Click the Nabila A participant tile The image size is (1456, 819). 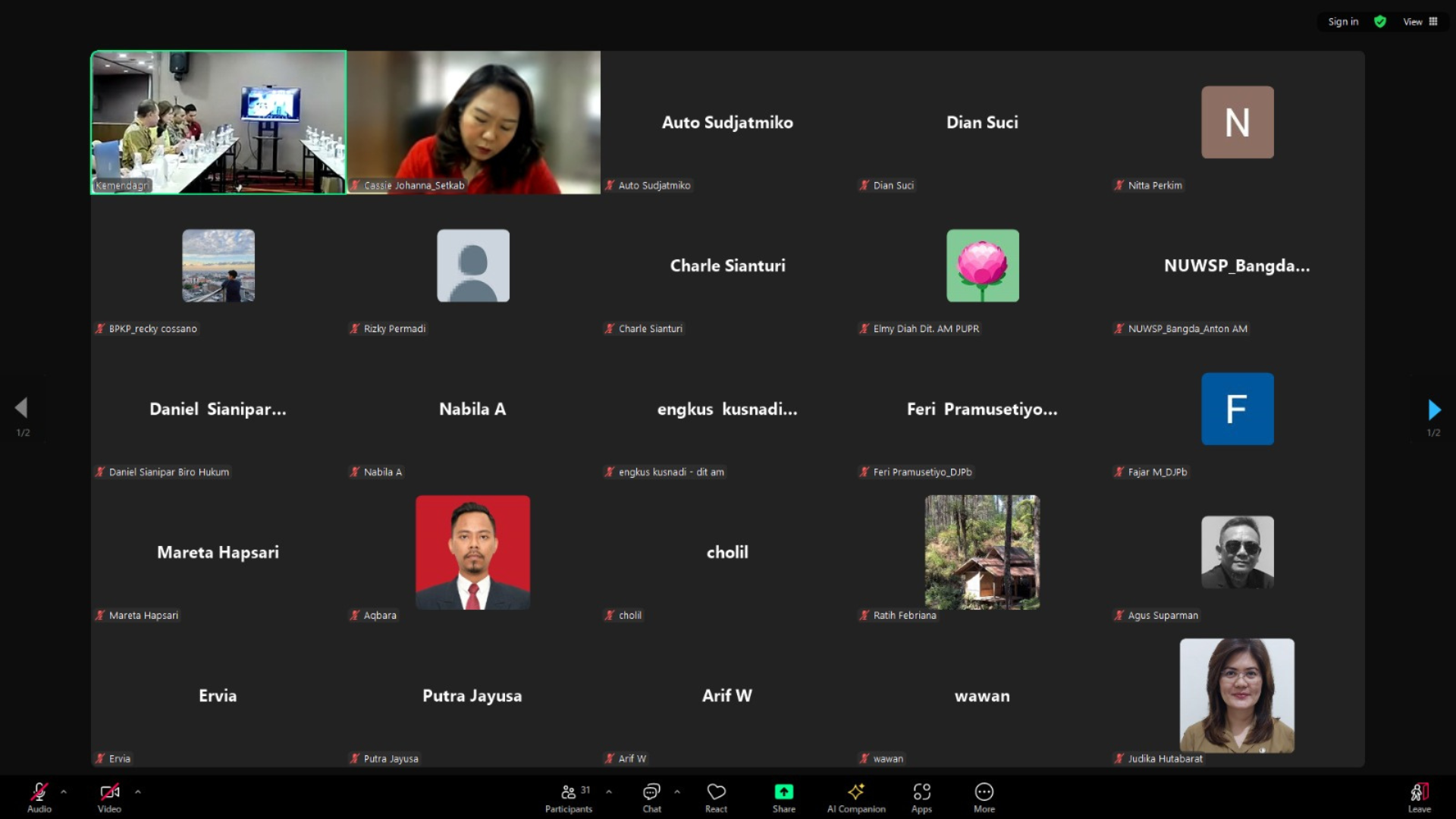point(473,409)
